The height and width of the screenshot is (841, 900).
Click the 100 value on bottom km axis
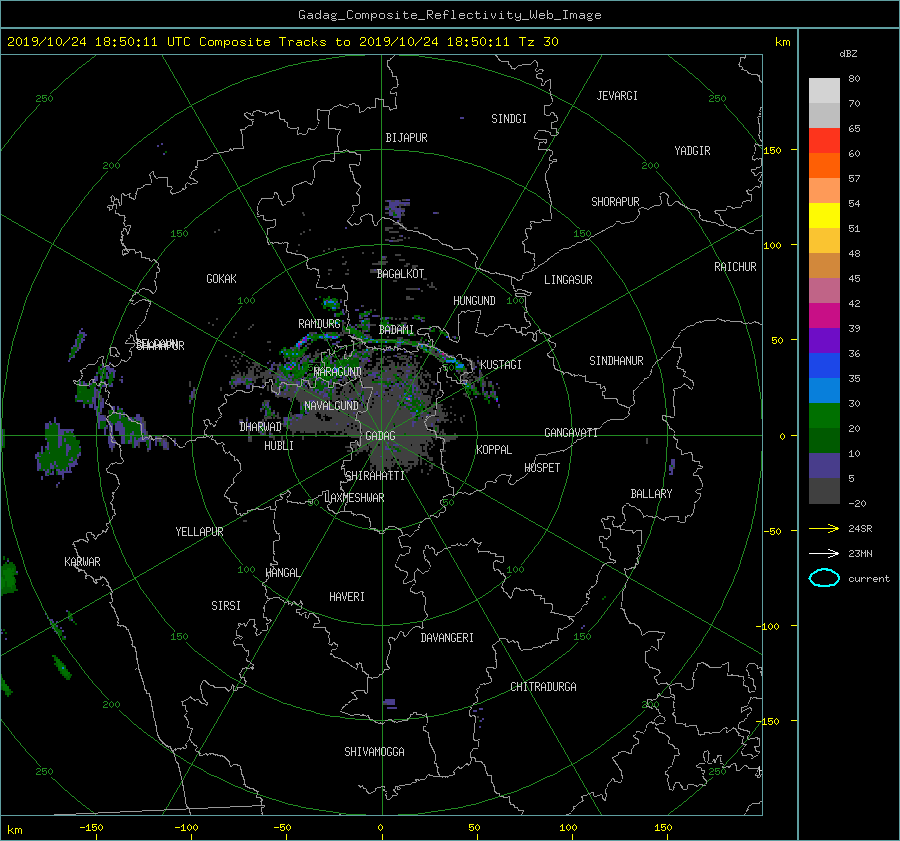[568, 828]
